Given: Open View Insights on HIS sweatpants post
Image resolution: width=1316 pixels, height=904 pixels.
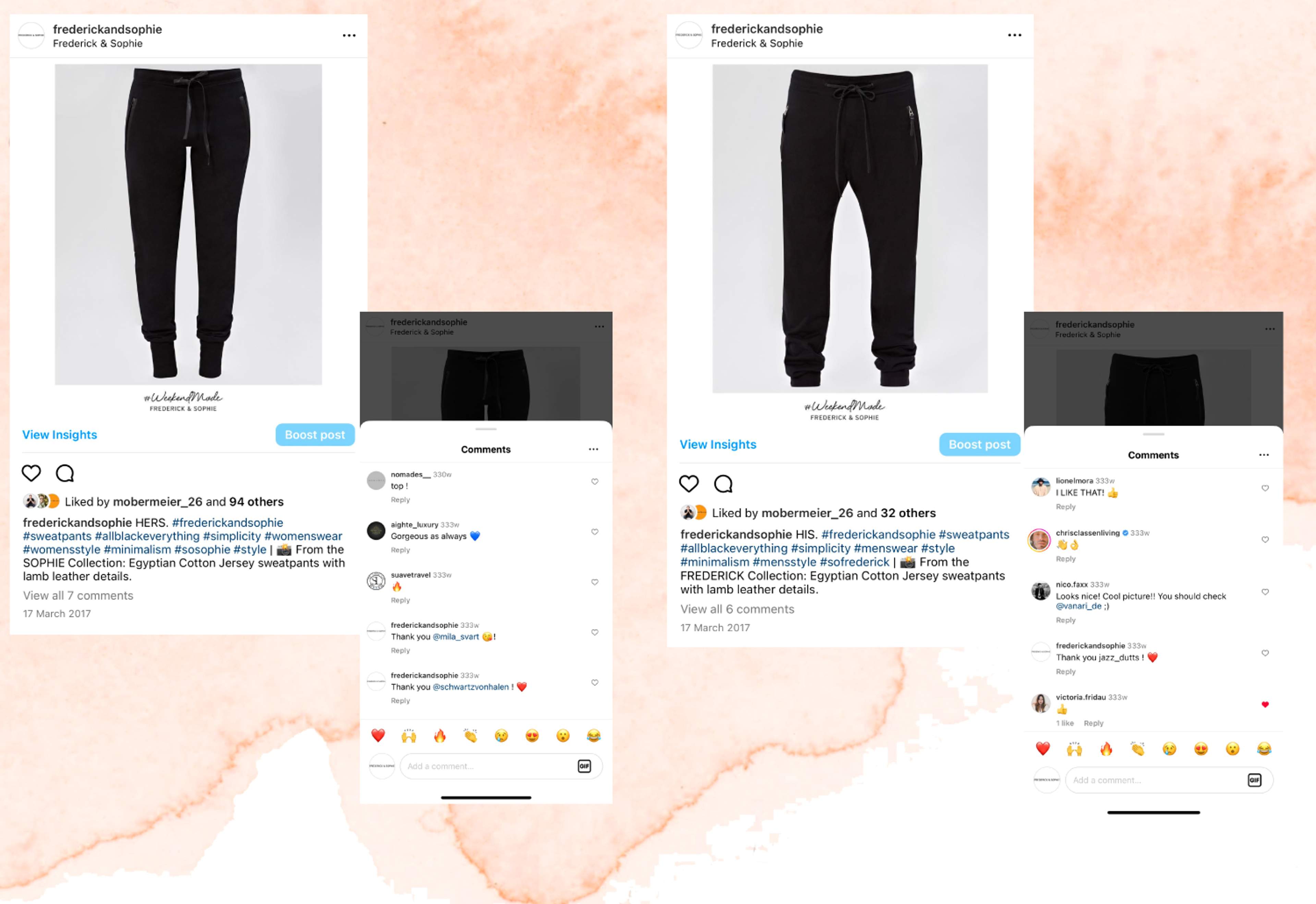Looking at the screenshot, I should pyautogui.click(x=718, y=445).
